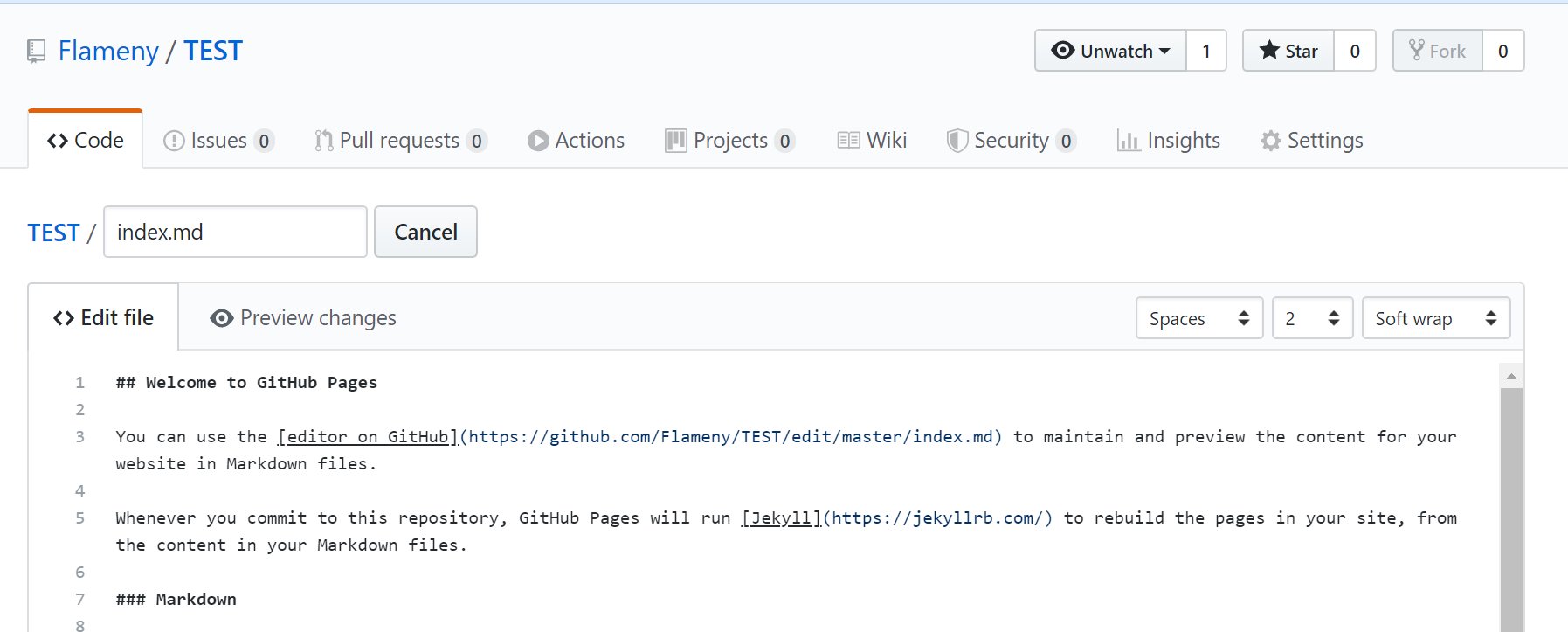Open the Issues tab
1568x632 pixels.
pos(219,140)
